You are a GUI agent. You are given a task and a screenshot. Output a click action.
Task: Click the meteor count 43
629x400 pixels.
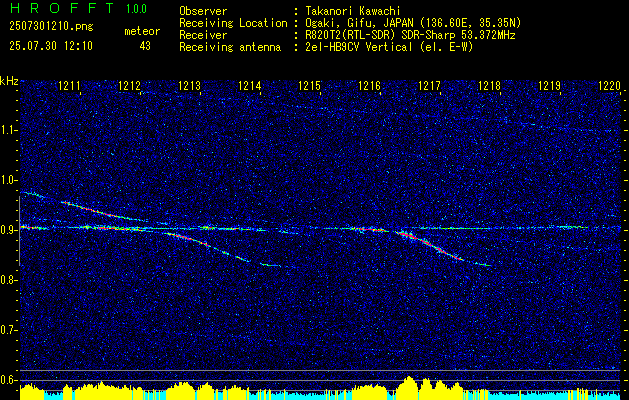[145, 46]
